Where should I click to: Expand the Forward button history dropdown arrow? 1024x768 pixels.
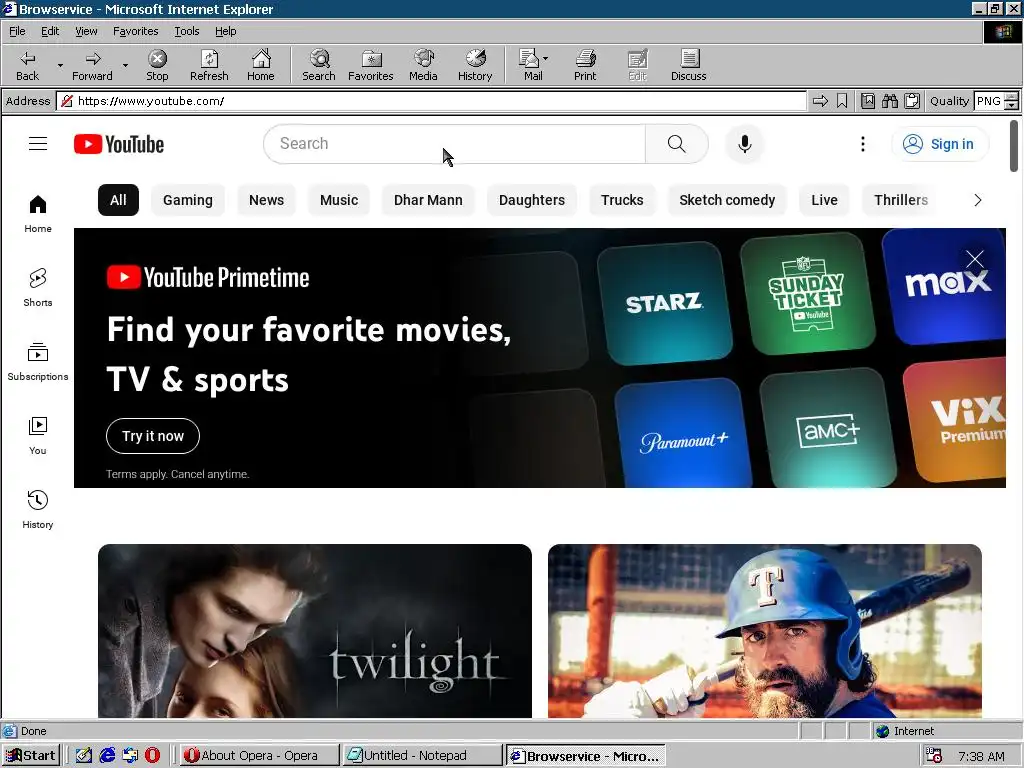point(125,65)
